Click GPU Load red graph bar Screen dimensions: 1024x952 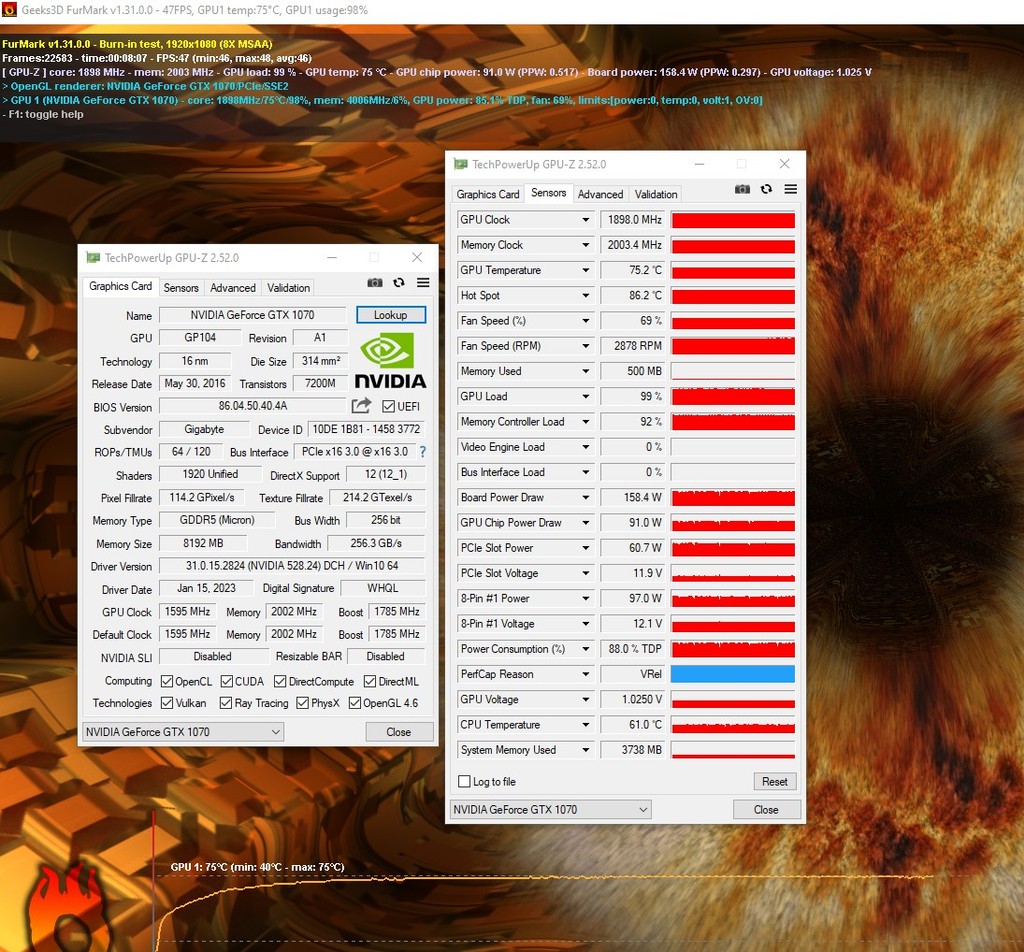733,396
